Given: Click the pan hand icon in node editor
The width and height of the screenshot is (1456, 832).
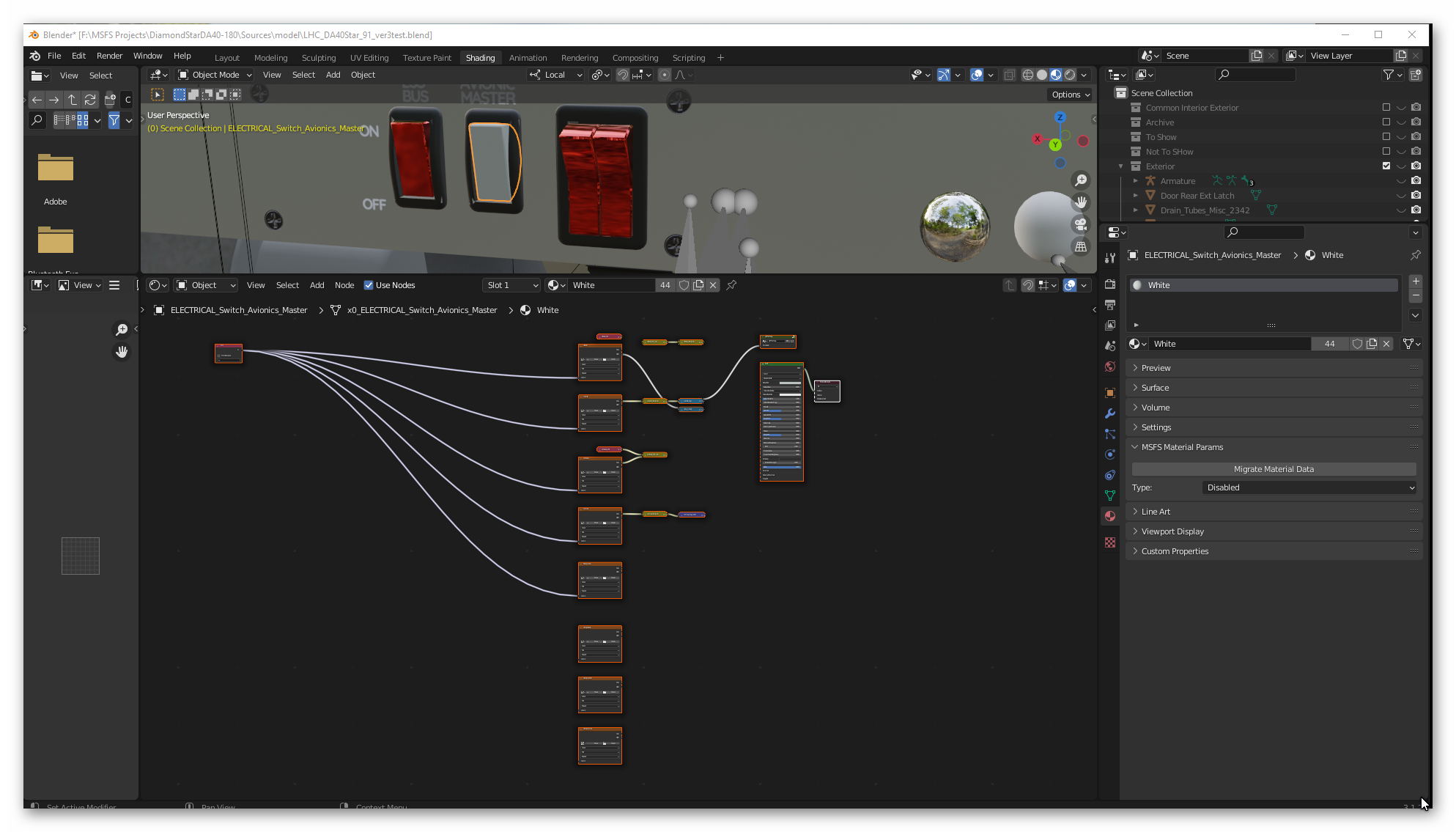Looking at the screenshot, I should click(x=122, y=352).
